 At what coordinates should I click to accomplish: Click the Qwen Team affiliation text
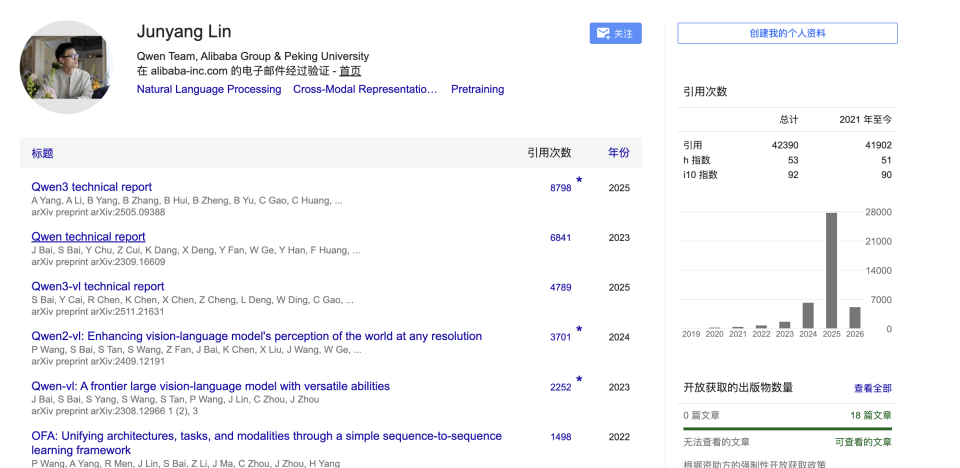tap(253, 56)
